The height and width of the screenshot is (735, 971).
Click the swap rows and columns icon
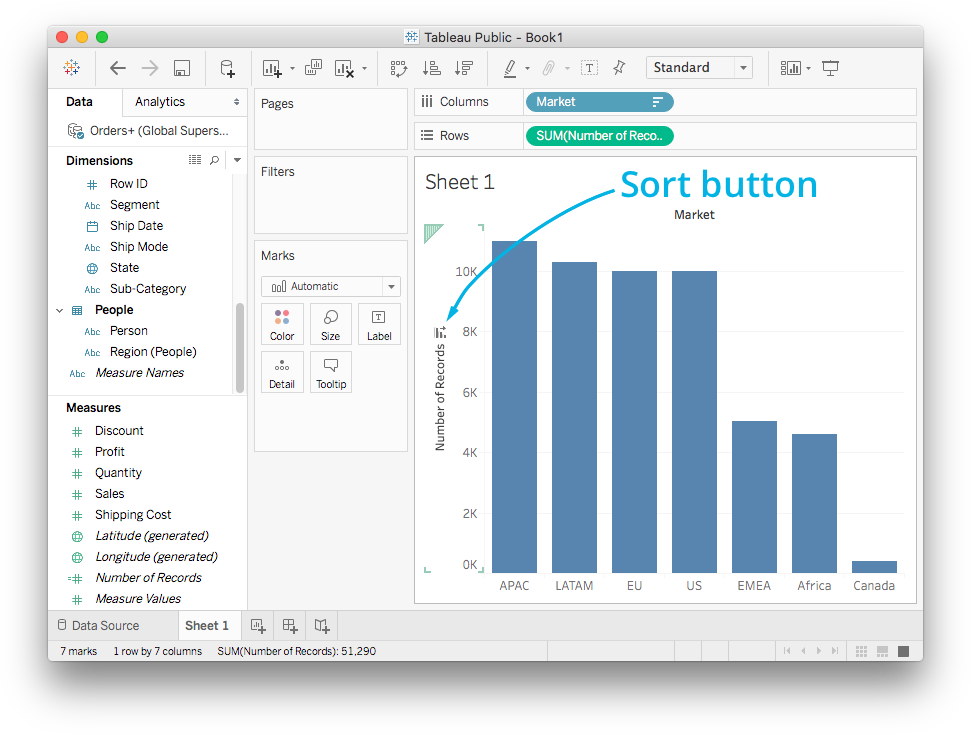(x=399, y=68)
